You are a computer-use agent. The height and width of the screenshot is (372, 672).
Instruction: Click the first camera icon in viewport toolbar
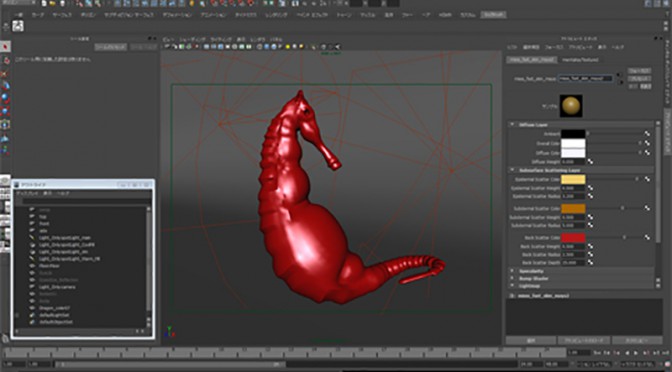pos(168,47)
